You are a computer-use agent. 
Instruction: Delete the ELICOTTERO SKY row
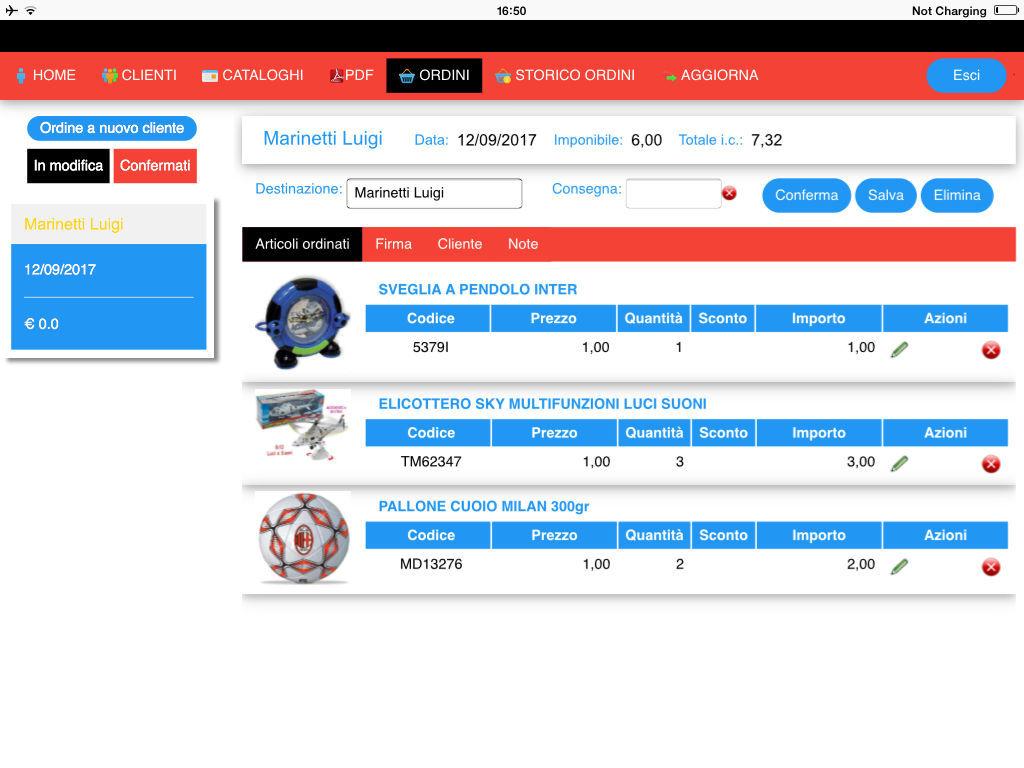click(x=991, y=464)
